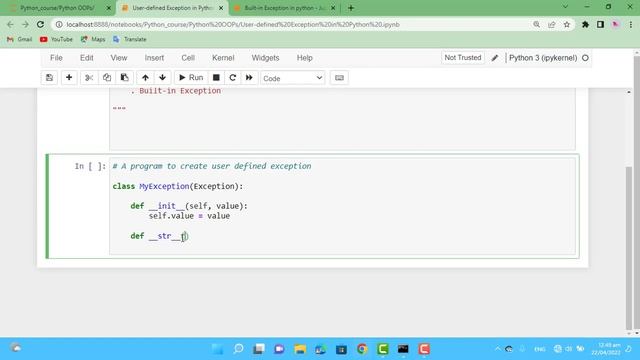
Task: Open the Help menu
Action: [304, 58]
